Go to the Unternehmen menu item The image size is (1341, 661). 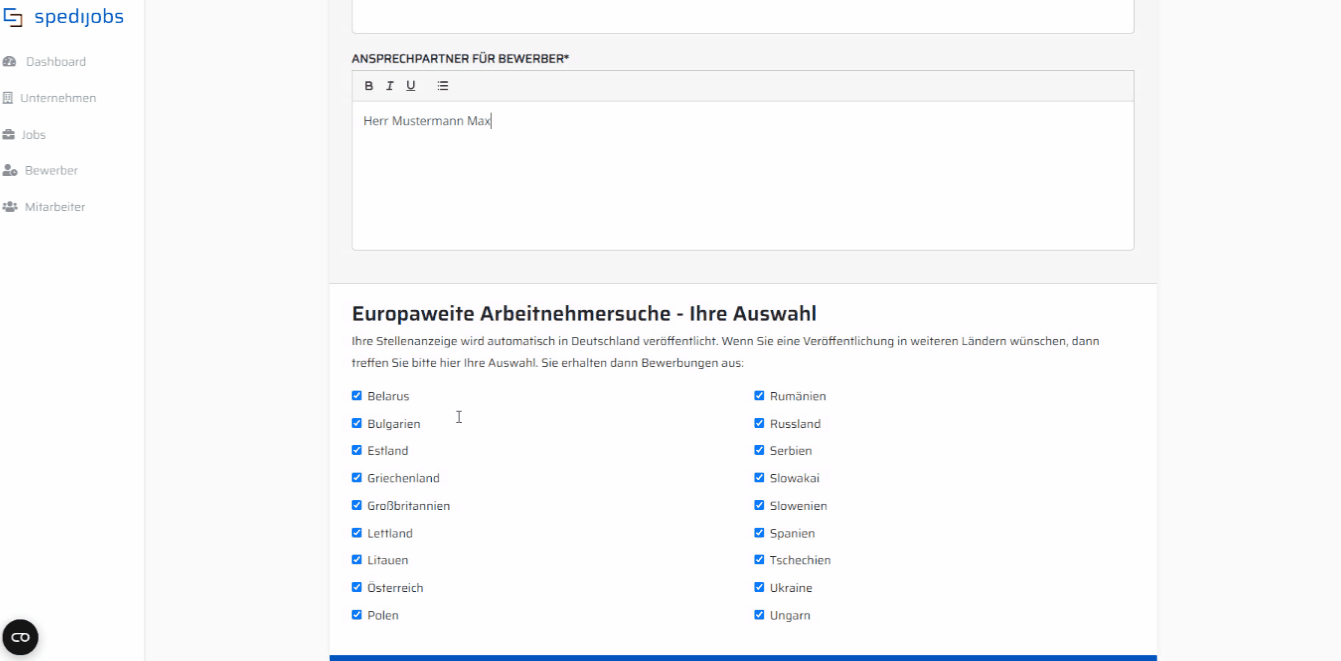point(58,98)
